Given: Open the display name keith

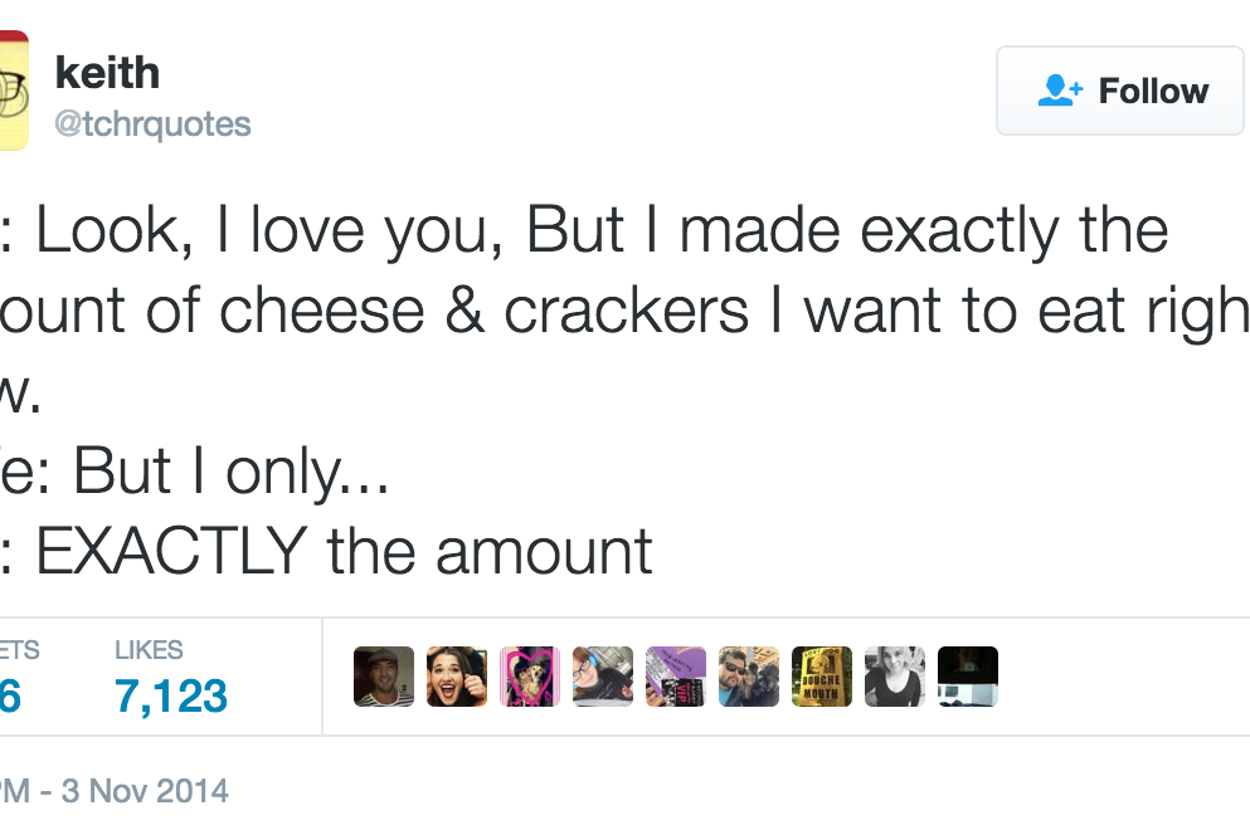Looking at the screenshot, I should 107,73.
